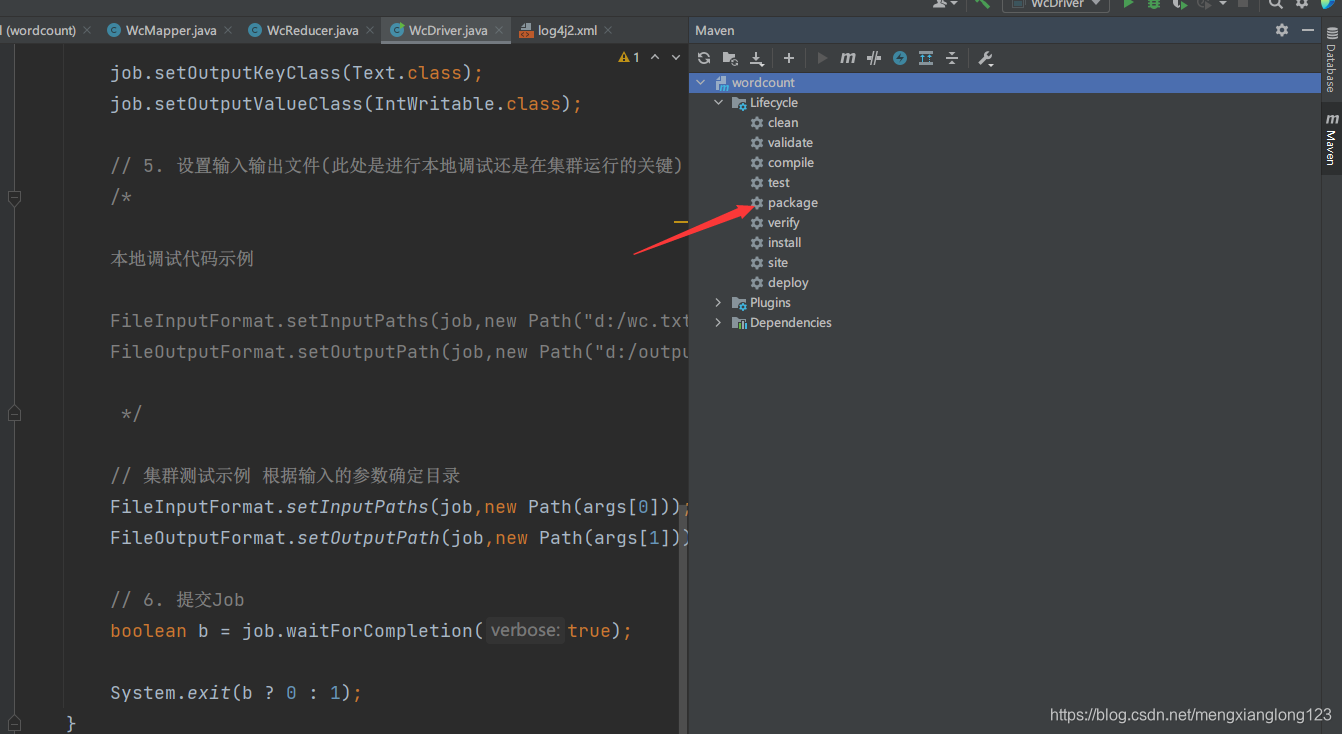Click the wordcount Maven module icon

coord(721,83)
